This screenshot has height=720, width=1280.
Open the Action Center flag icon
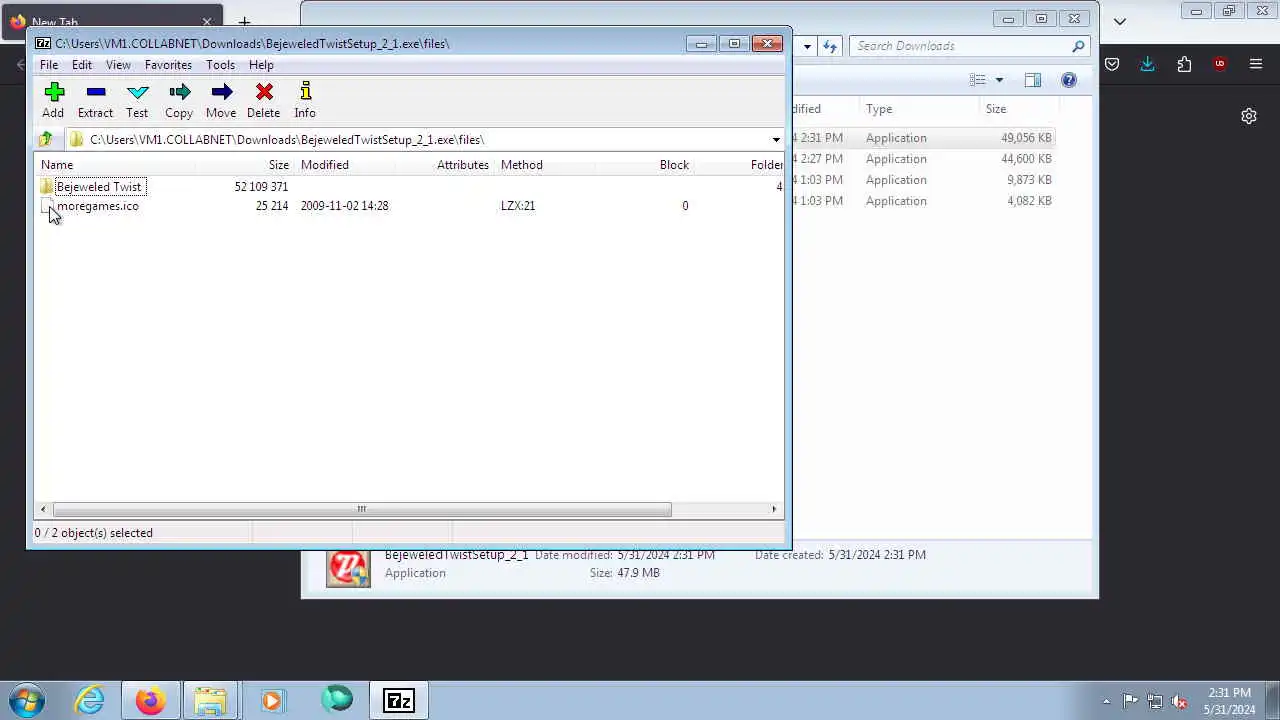coord(1130,701)
